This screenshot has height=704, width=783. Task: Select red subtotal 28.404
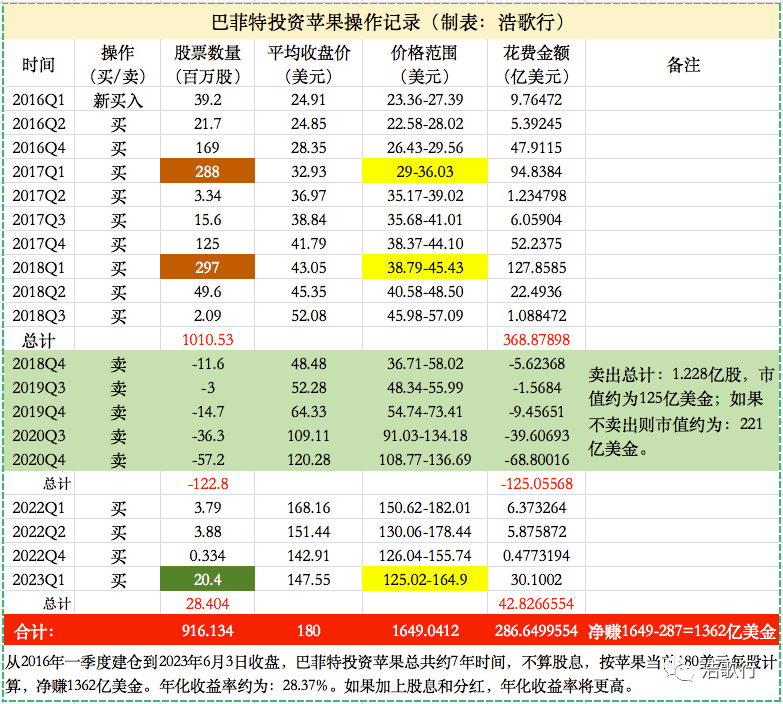[207, 603]
